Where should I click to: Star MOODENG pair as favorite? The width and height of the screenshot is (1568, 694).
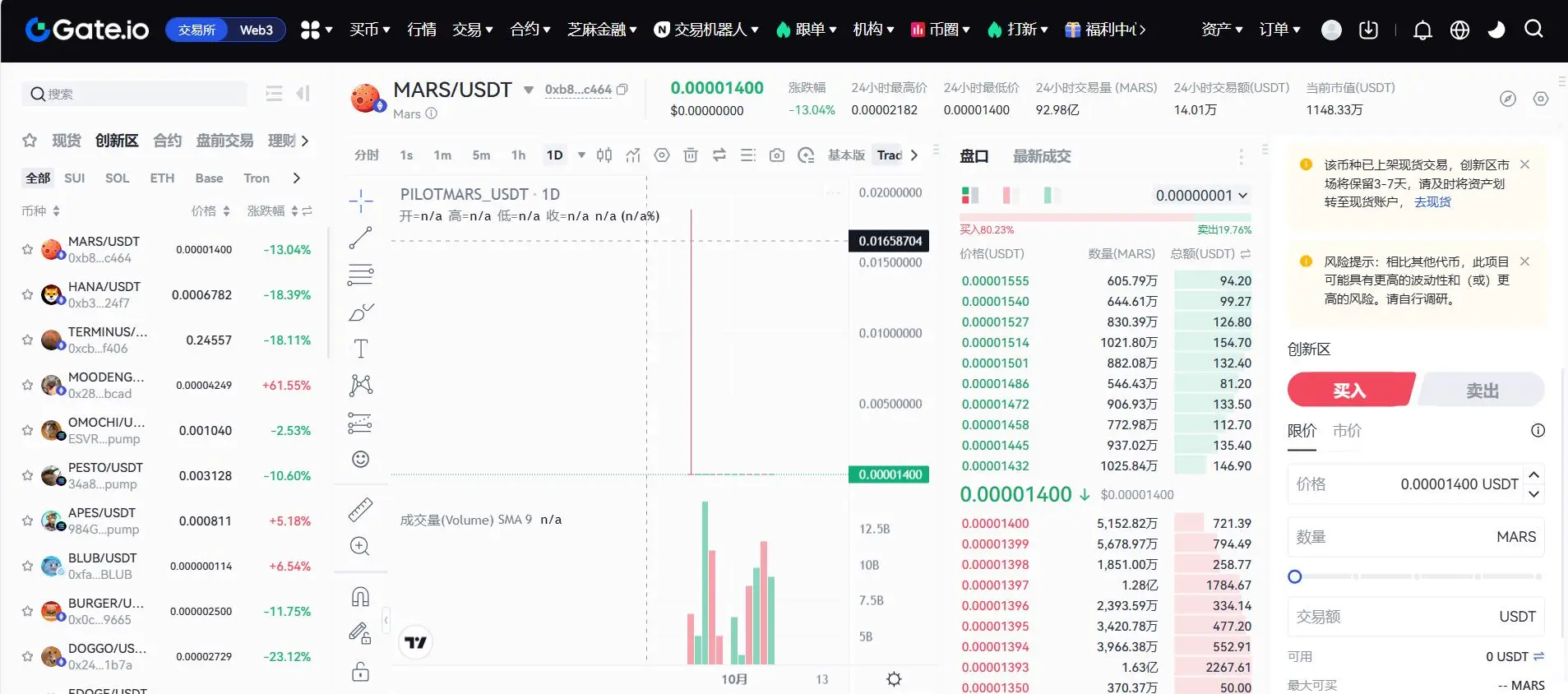tap(27, 385)
